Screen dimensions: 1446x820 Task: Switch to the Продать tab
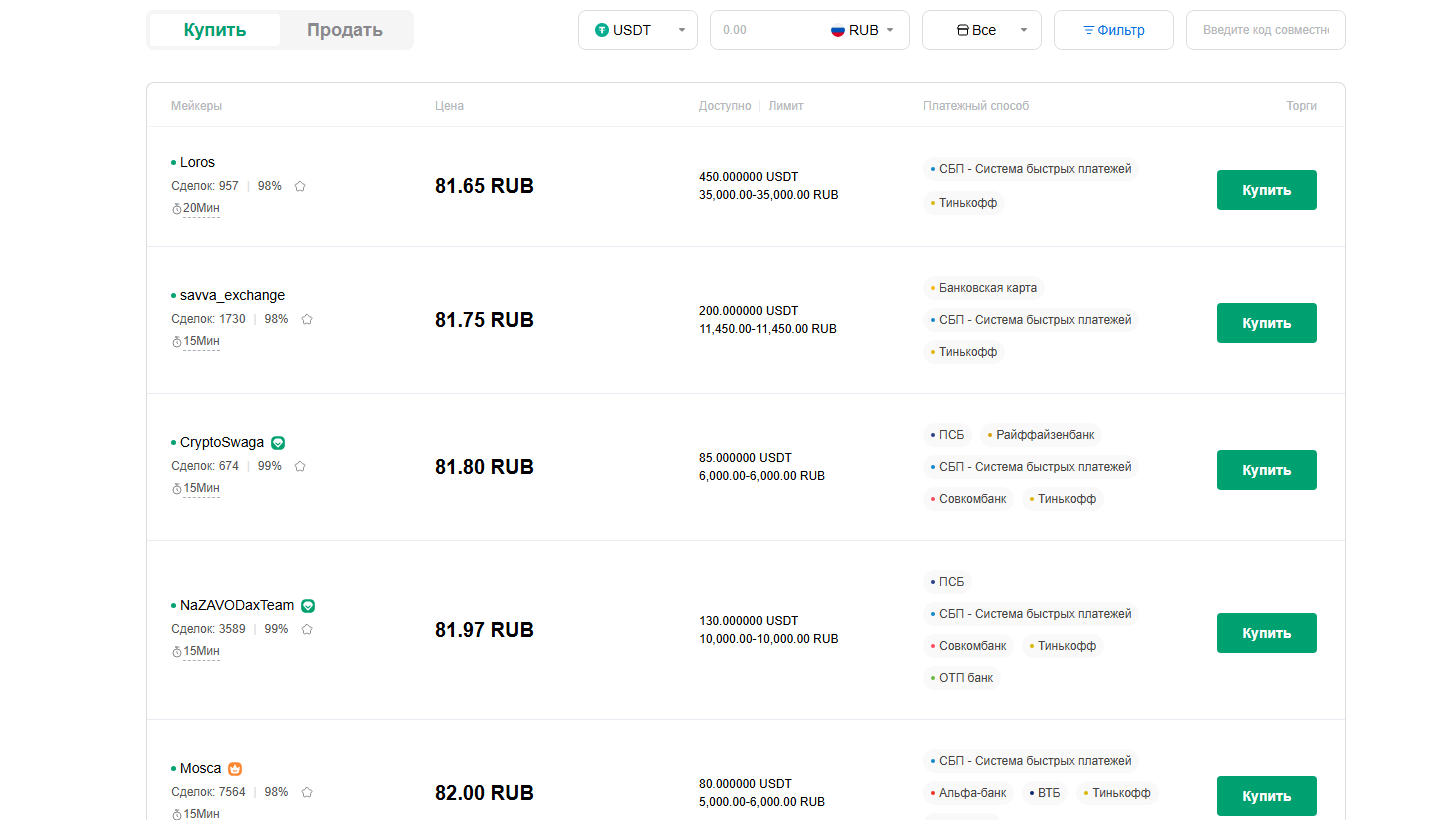[x=345, y=30]
